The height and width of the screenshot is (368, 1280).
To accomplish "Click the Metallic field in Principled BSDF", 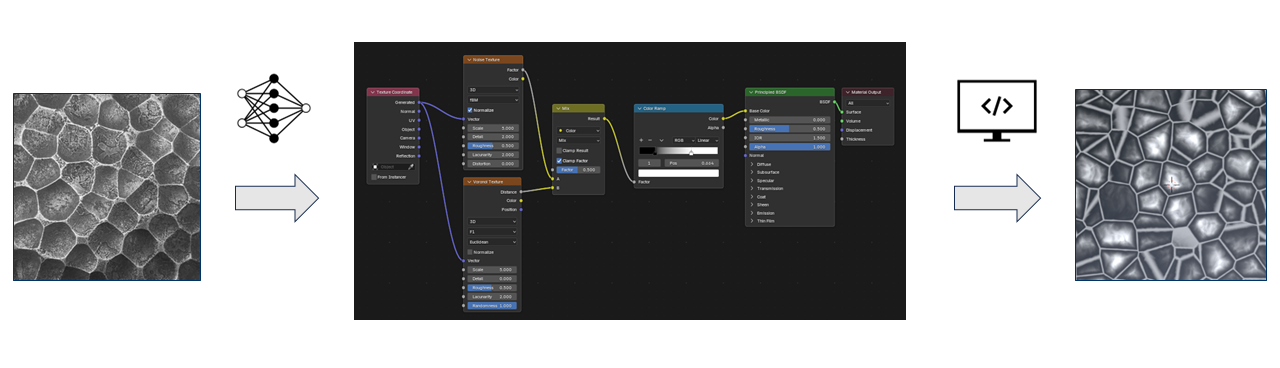I will [790, 120].
